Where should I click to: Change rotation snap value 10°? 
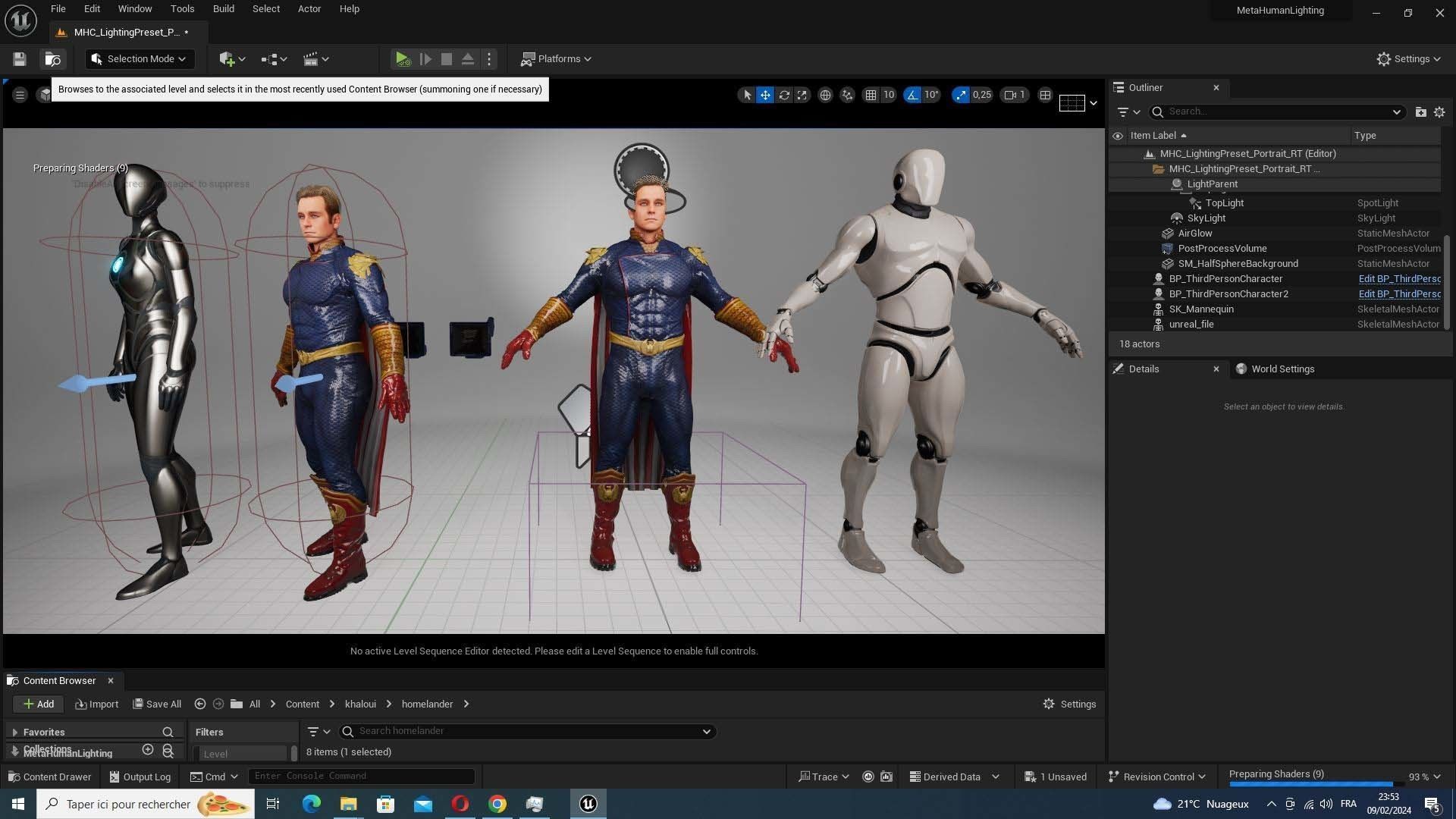(931, 95)
